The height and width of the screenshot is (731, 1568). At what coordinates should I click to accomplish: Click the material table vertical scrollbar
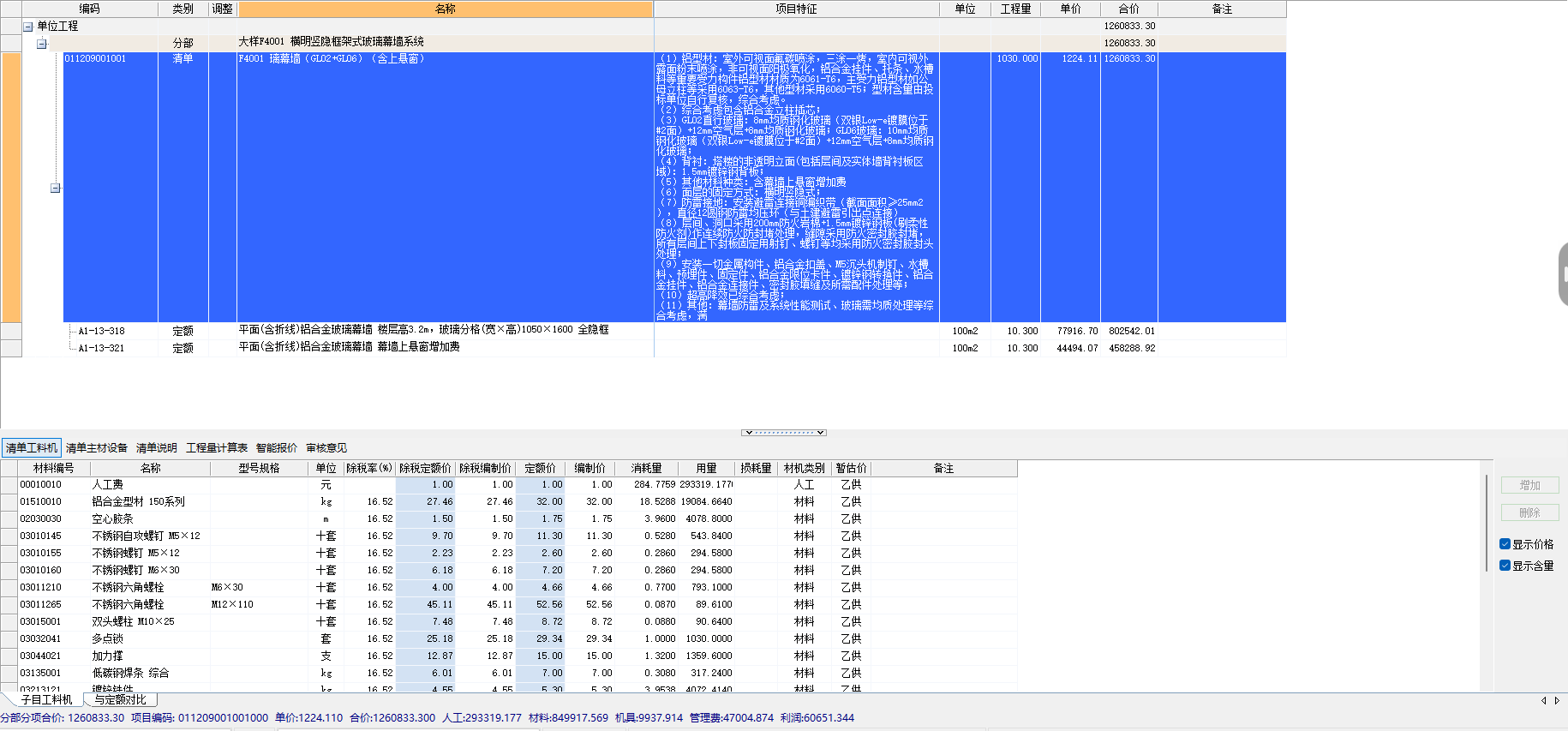pos(1486,523)
